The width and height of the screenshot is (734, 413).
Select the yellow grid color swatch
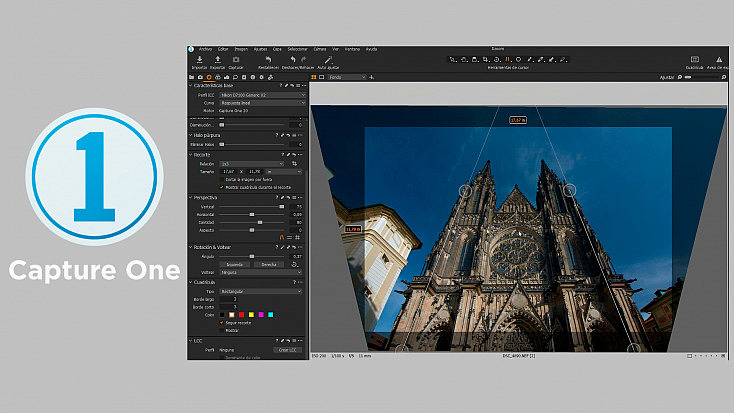click(x=251, y=315)
